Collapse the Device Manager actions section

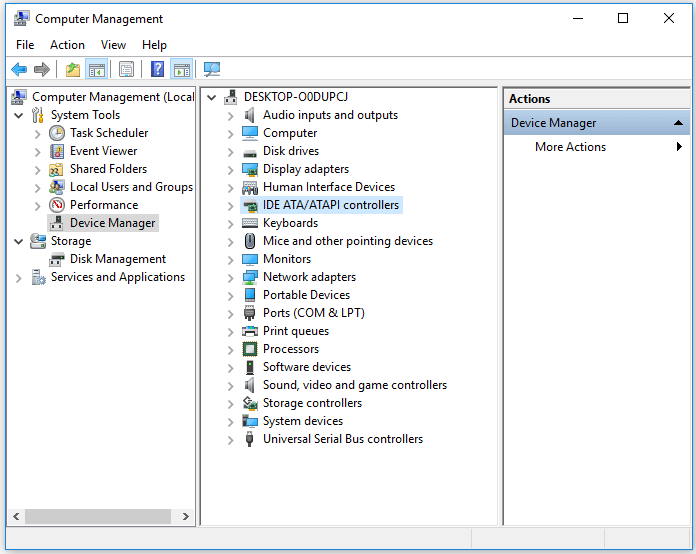679,123
